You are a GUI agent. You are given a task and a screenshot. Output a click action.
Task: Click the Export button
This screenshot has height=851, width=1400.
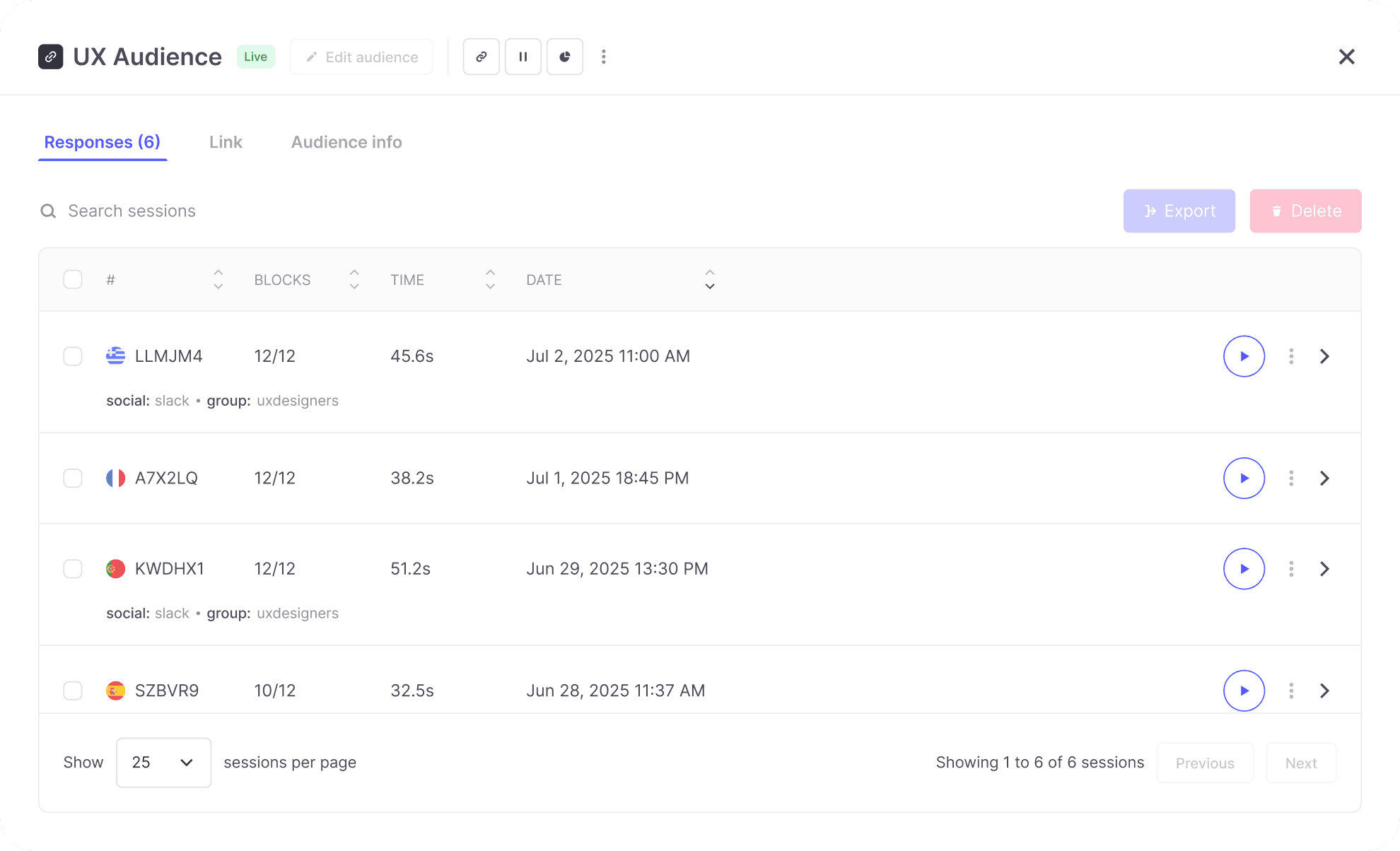click(x=1179, y=211)
